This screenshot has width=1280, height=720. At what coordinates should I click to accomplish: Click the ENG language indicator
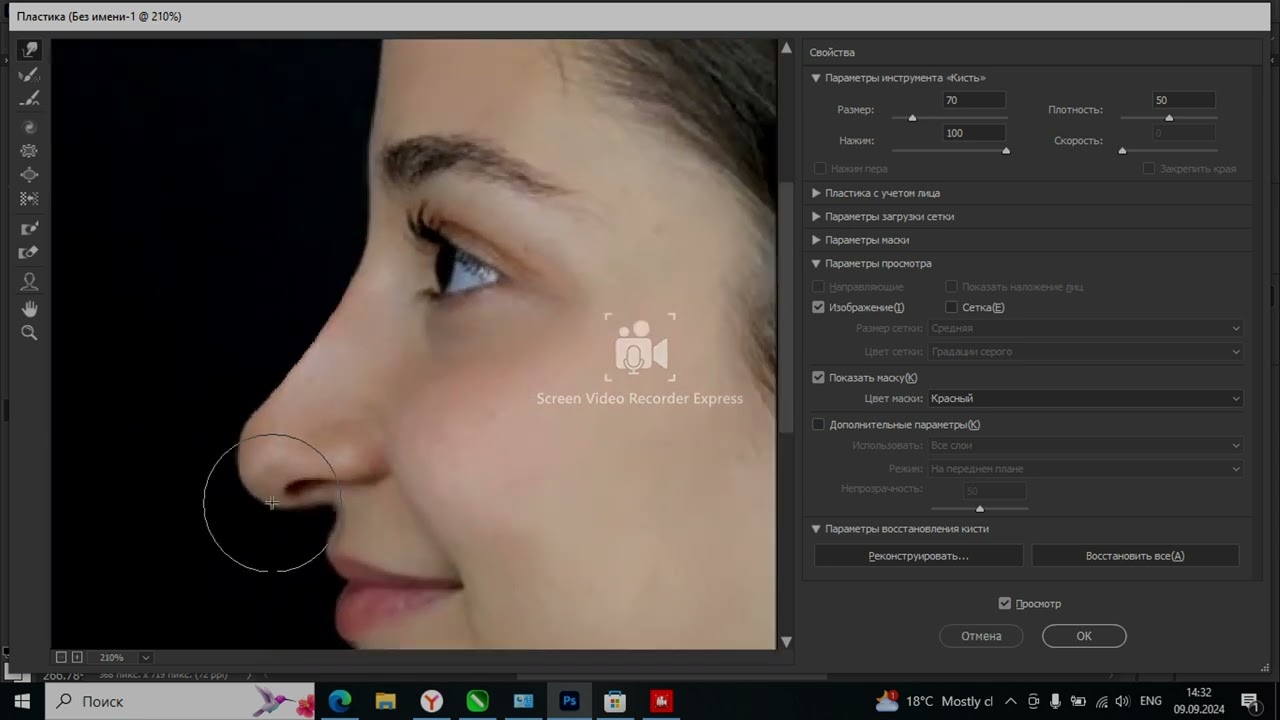[1151, 701]
